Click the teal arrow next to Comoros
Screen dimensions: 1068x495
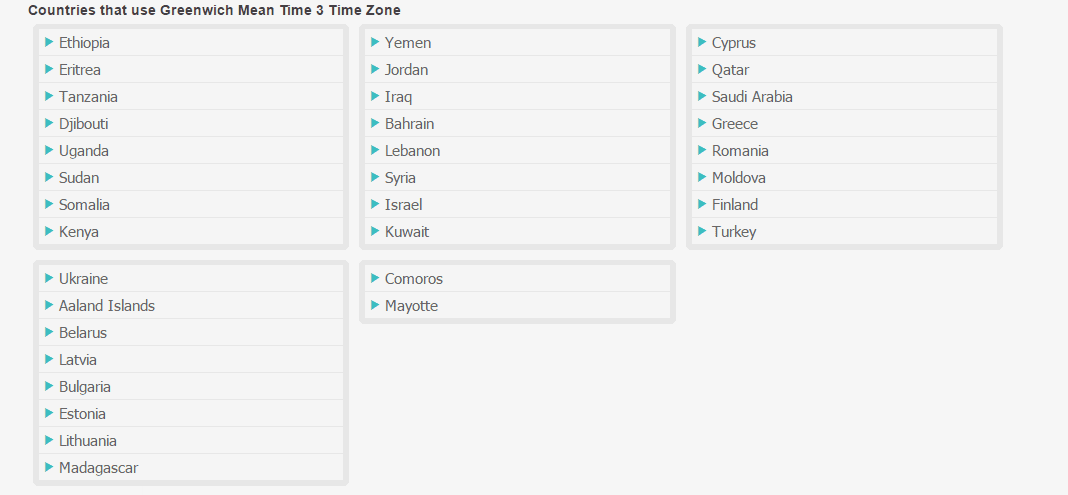click(x=375, y=278)
